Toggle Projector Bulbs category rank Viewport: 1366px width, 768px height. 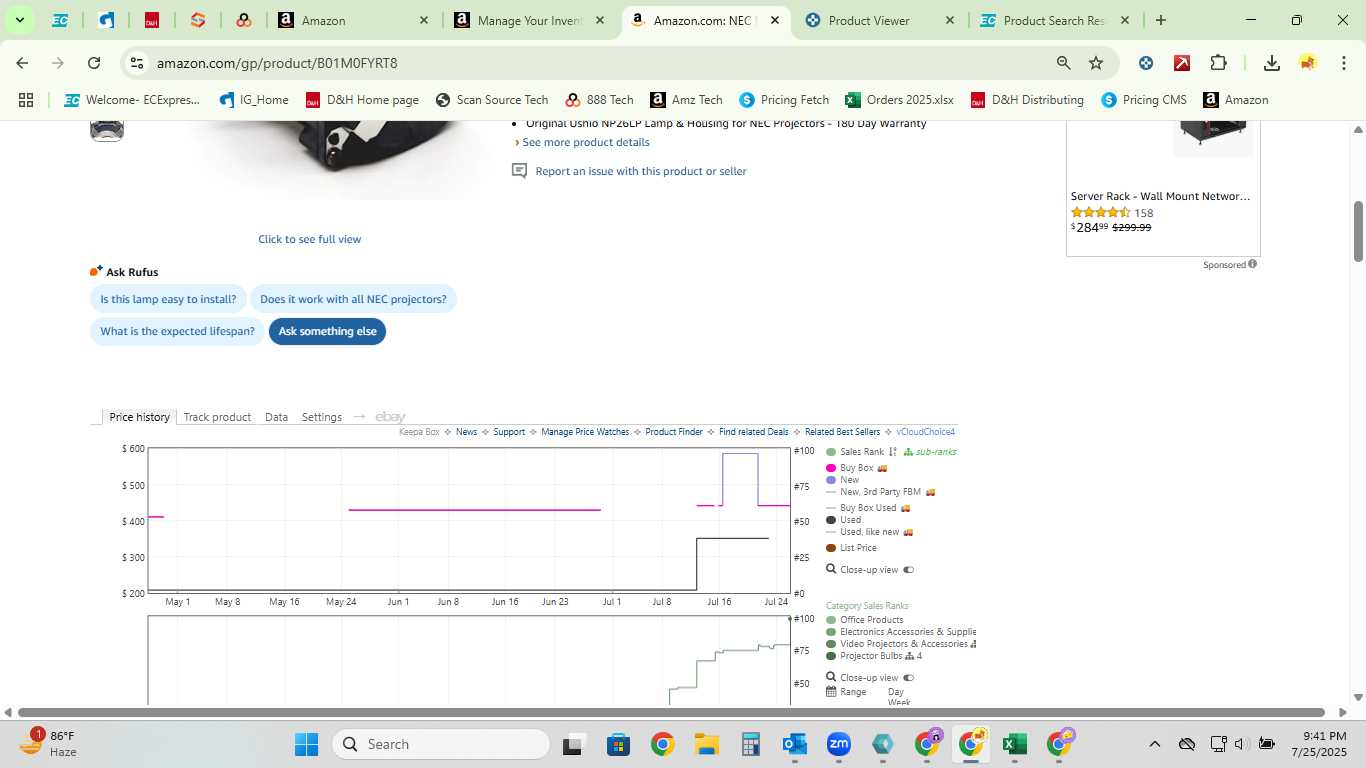point(873,656)
